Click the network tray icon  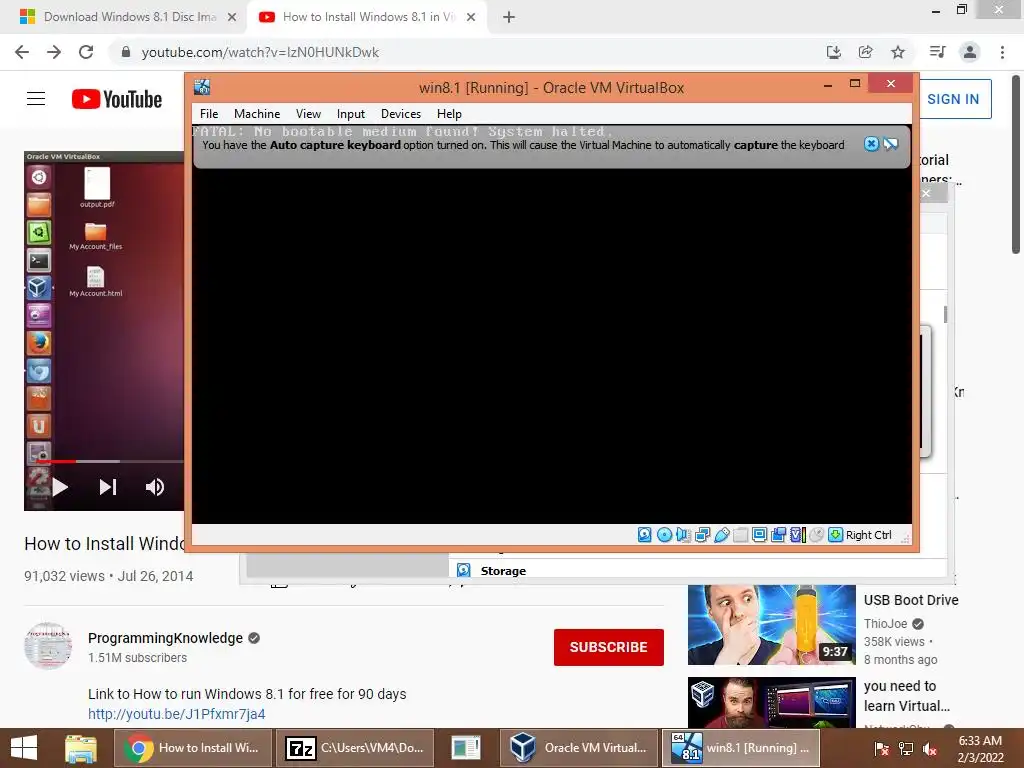coord(906,750)
